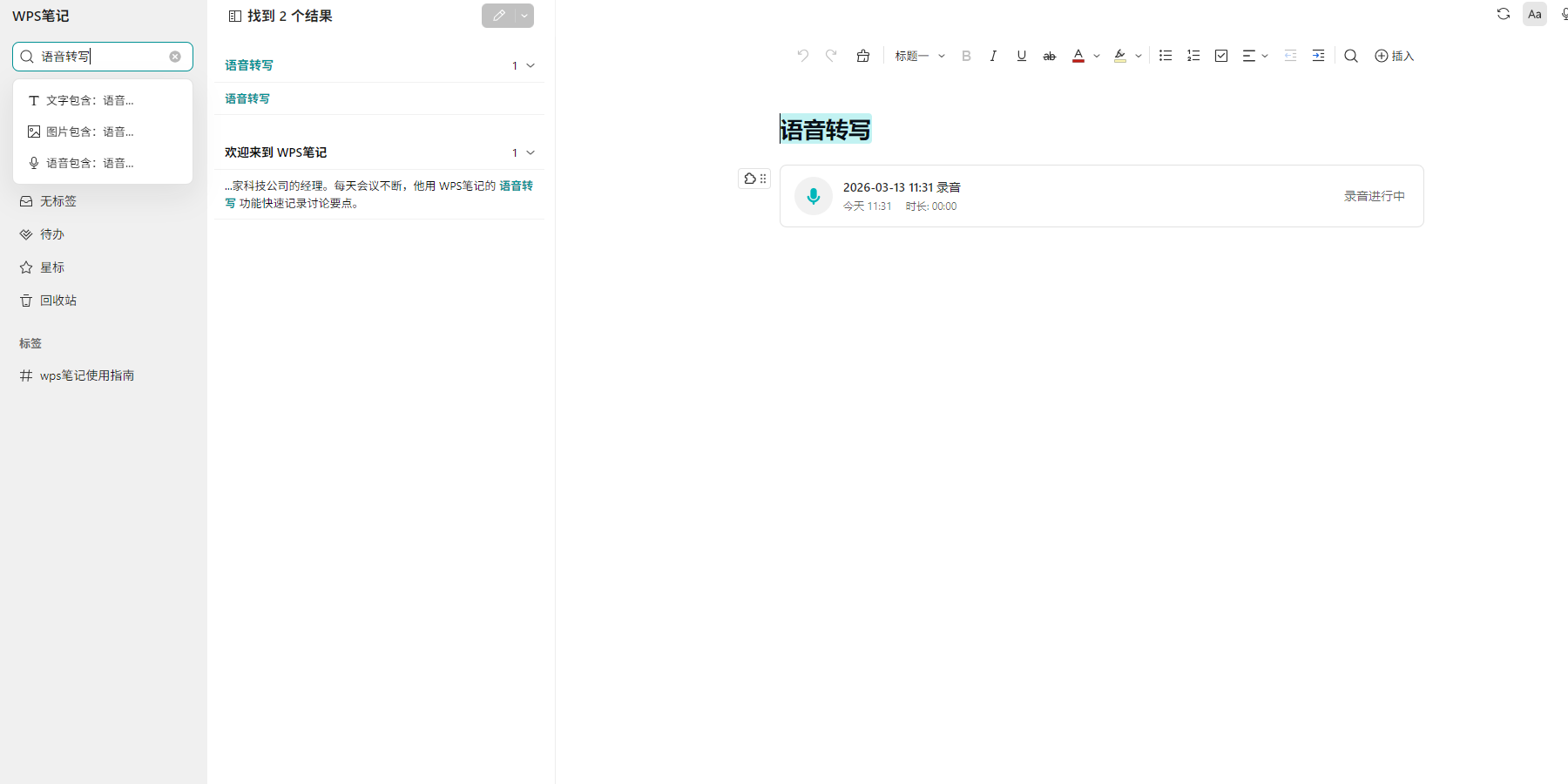1568x784 pixels.
Task: Clear formatting with the eraser icon
Action: click(x=863, y=56)
